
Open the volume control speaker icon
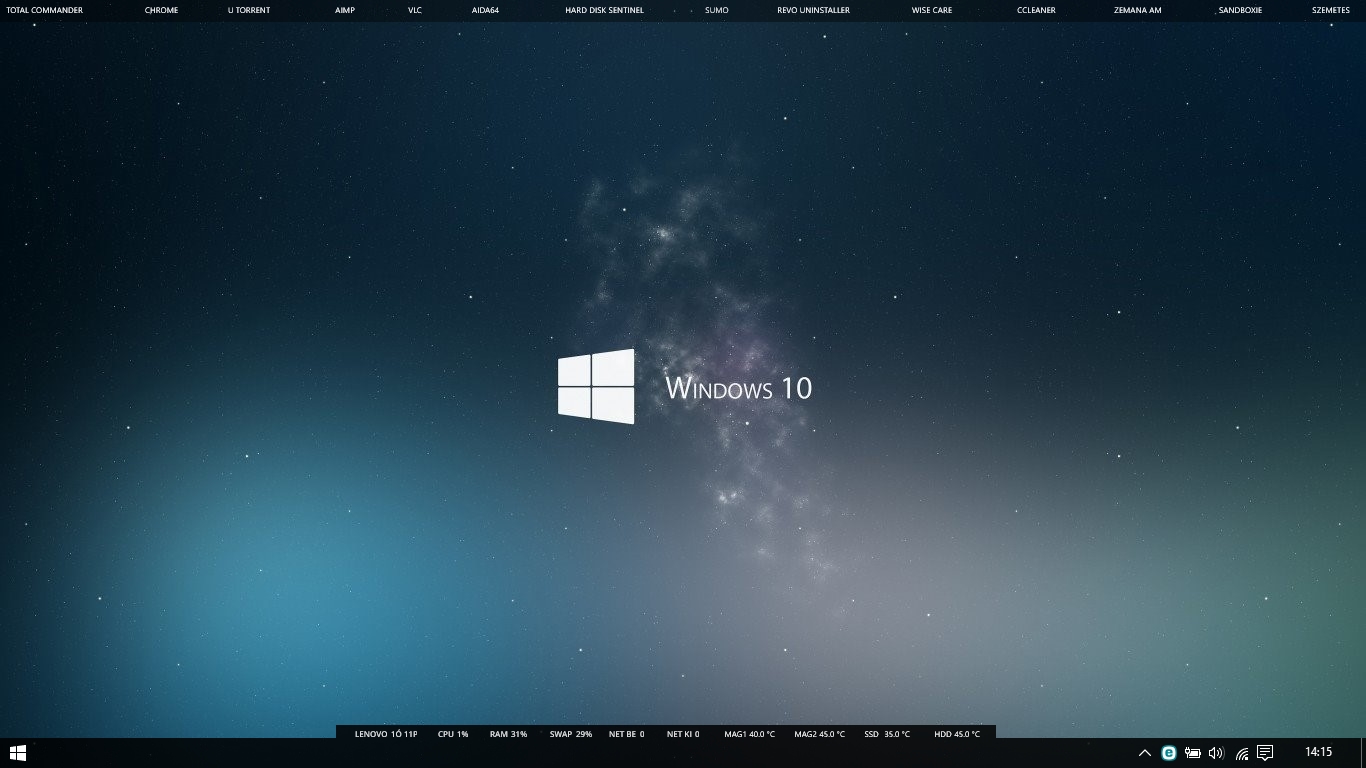[x=1216, y=753]
